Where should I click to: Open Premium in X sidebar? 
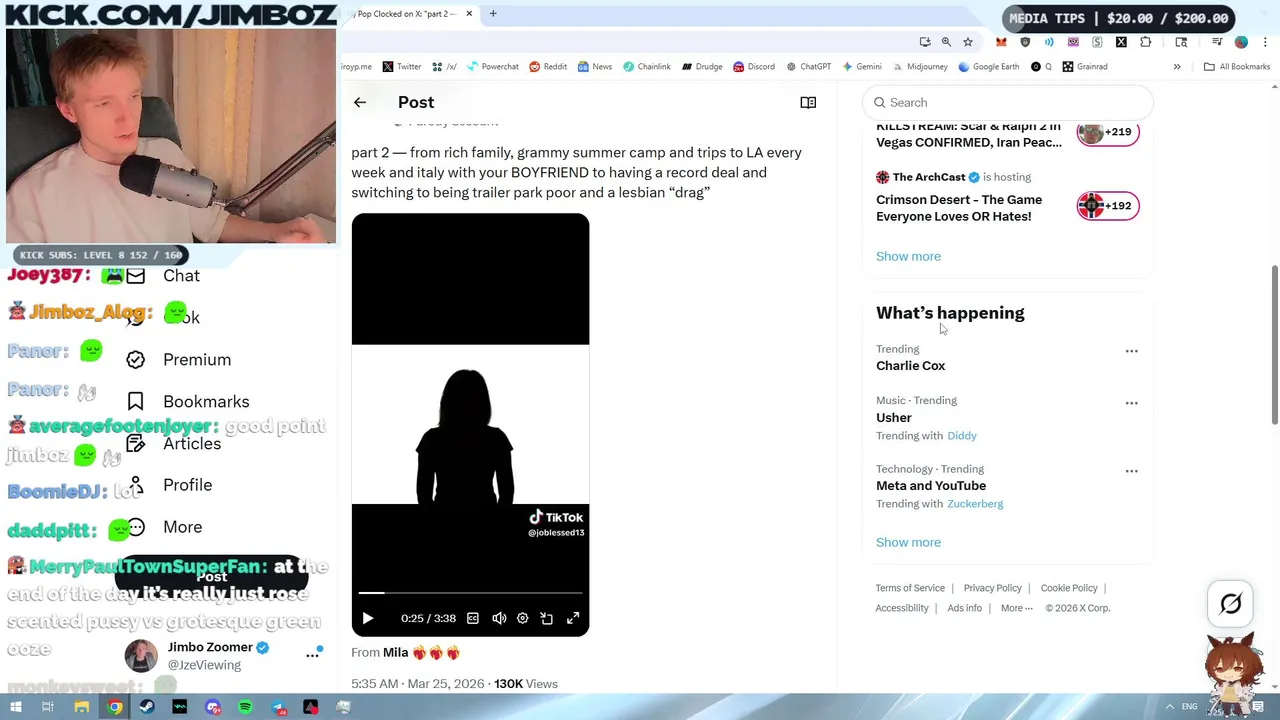178,360
